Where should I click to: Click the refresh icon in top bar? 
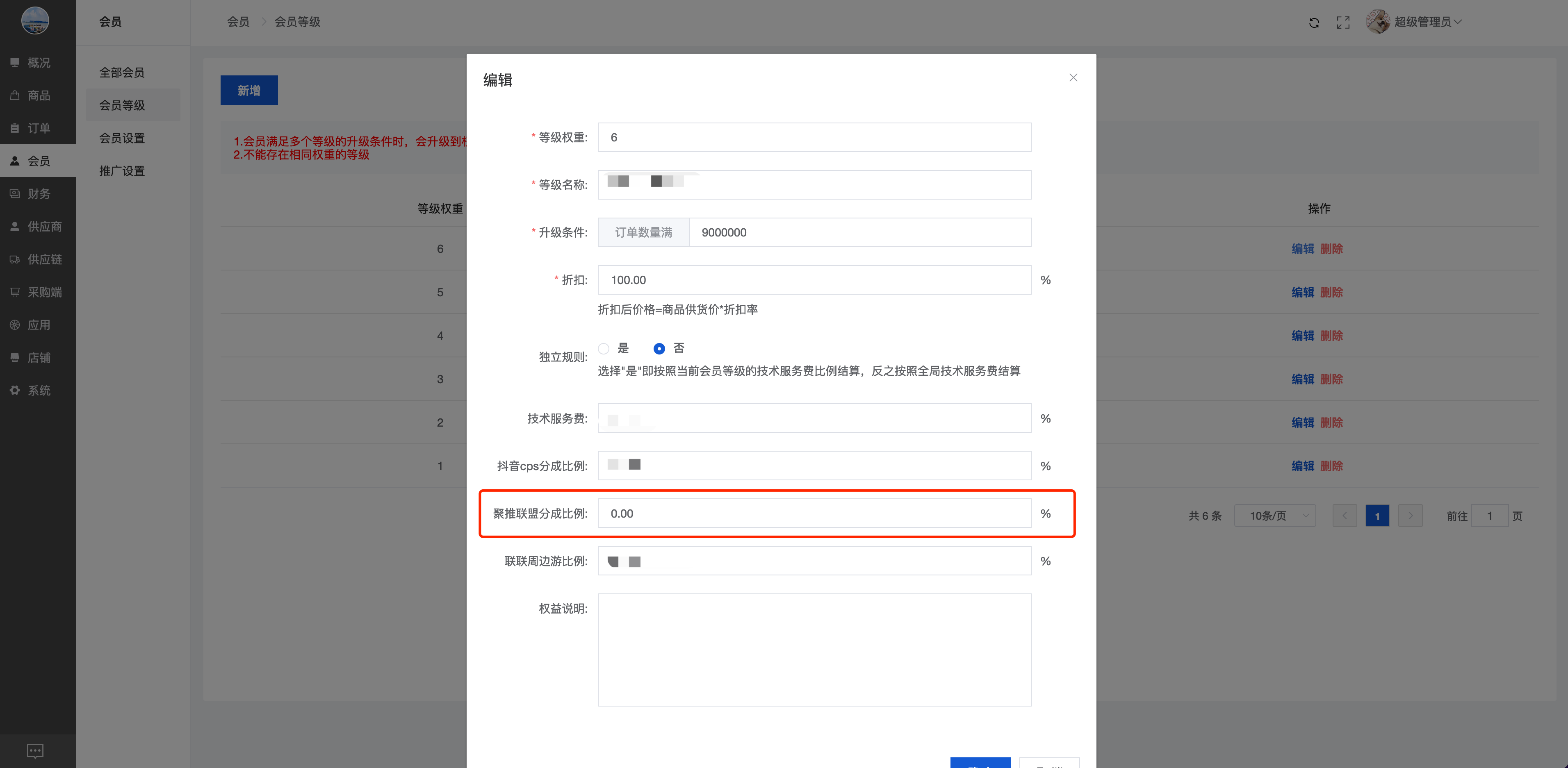(1313, 23)
